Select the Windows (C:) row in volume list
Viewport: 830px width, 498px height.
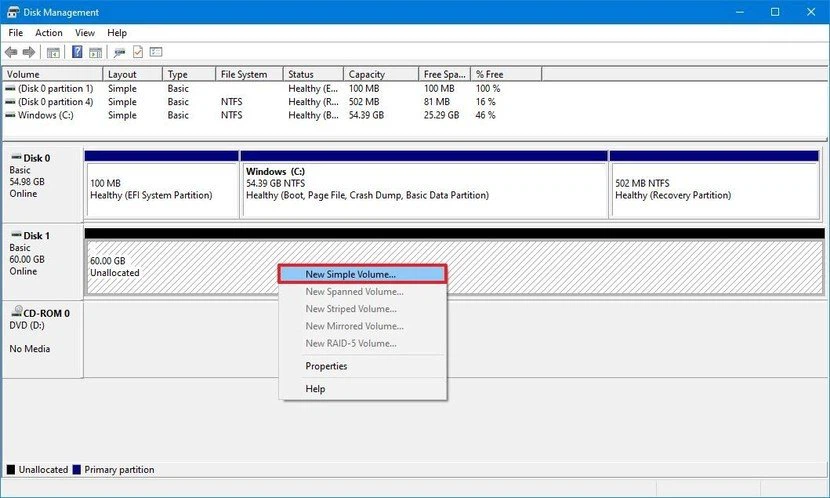(42, 115)
